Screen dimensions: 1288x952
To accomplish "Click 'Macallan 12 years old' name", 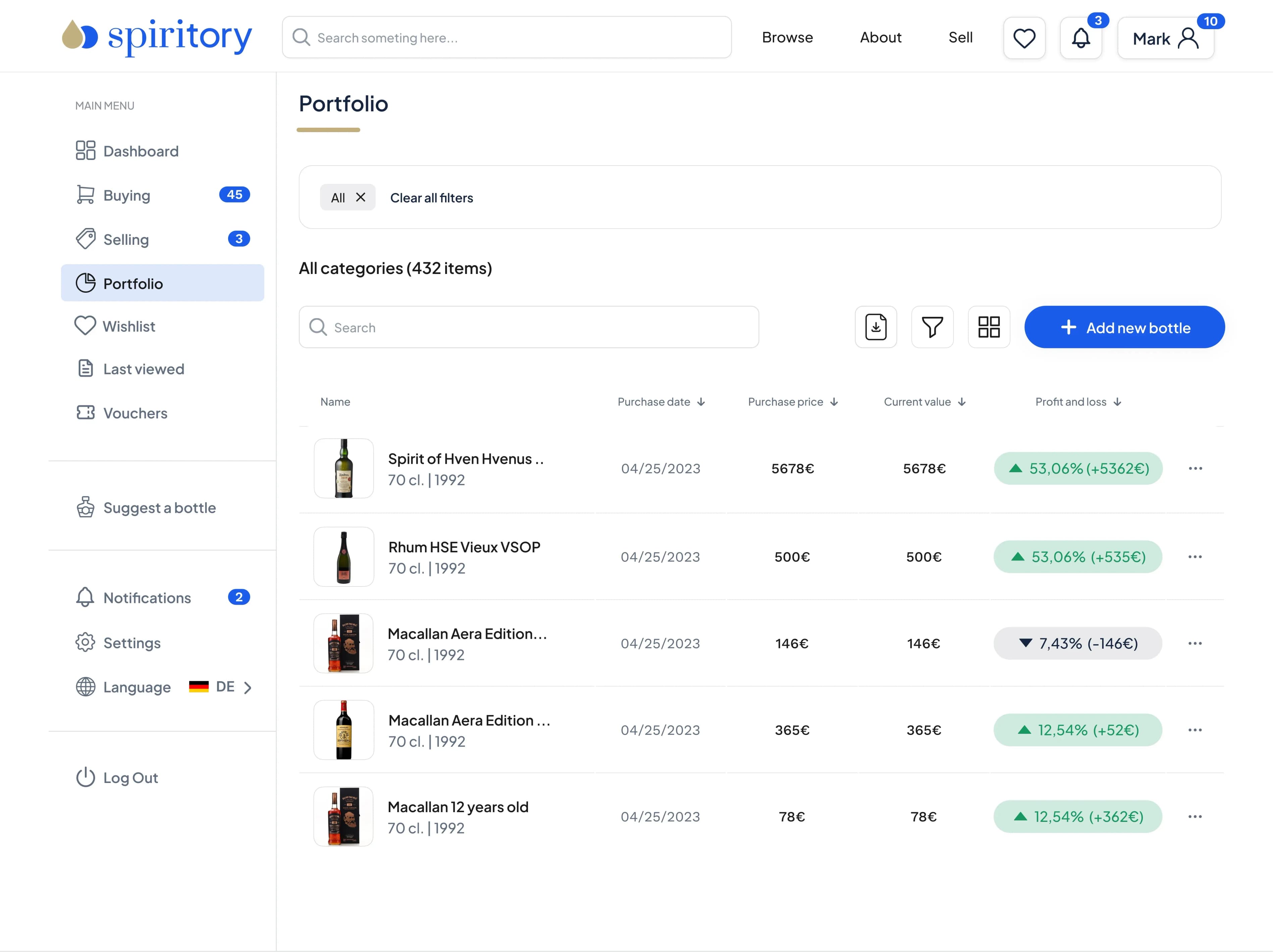I will [x=458, y=807].
